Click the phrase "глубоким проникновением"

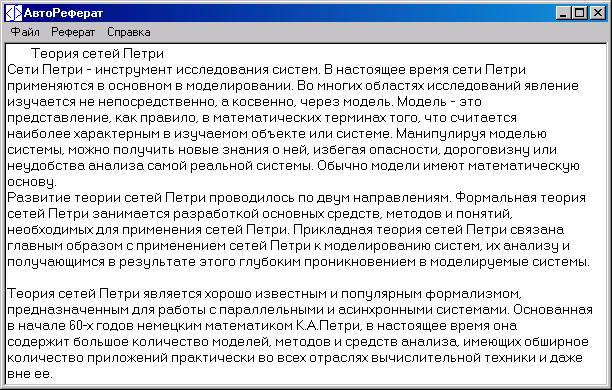[x=327, y=262]
